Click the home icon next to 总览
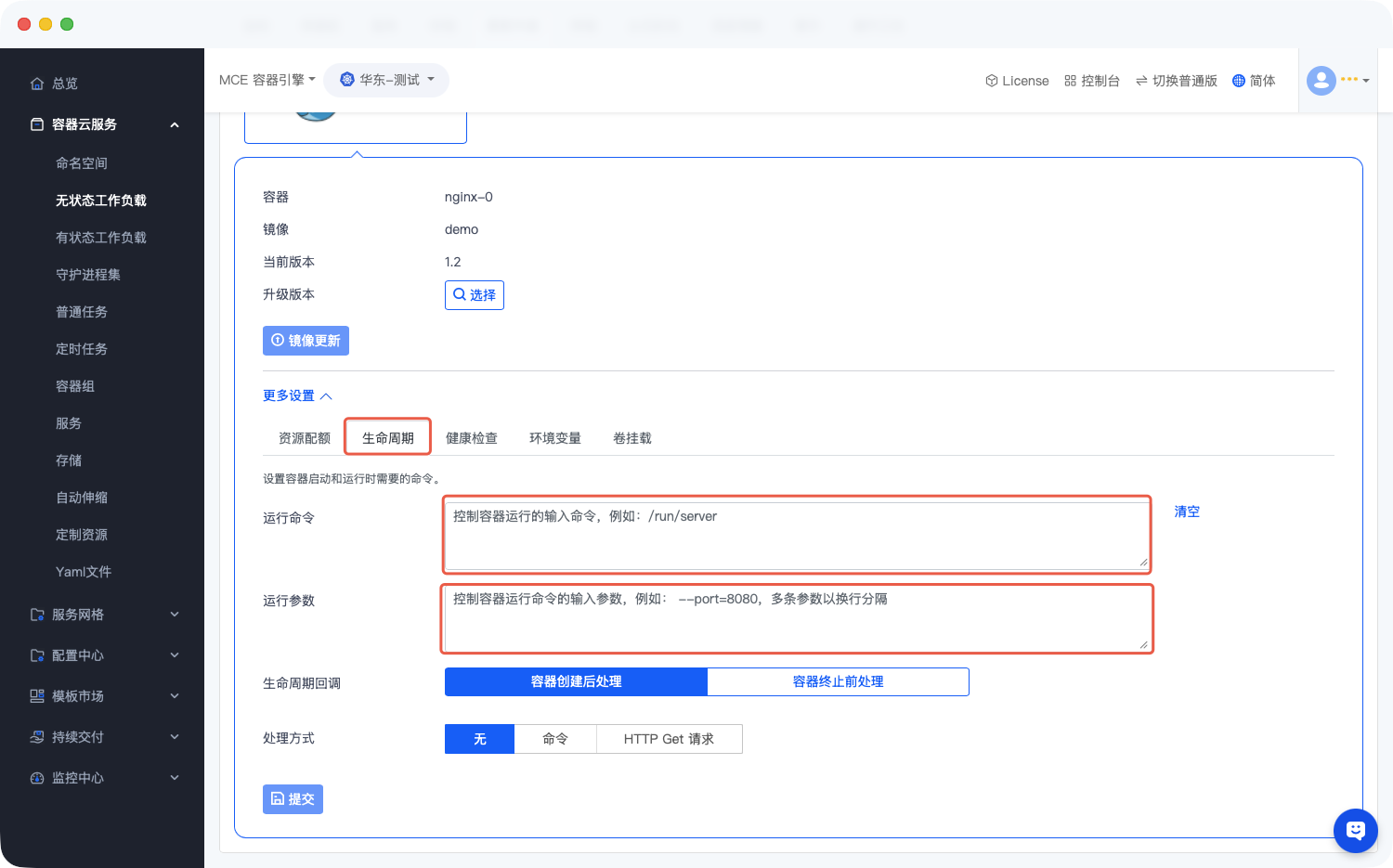This screenshot has width=1393, height=868. pyautogui.click(x=37, y=84)
